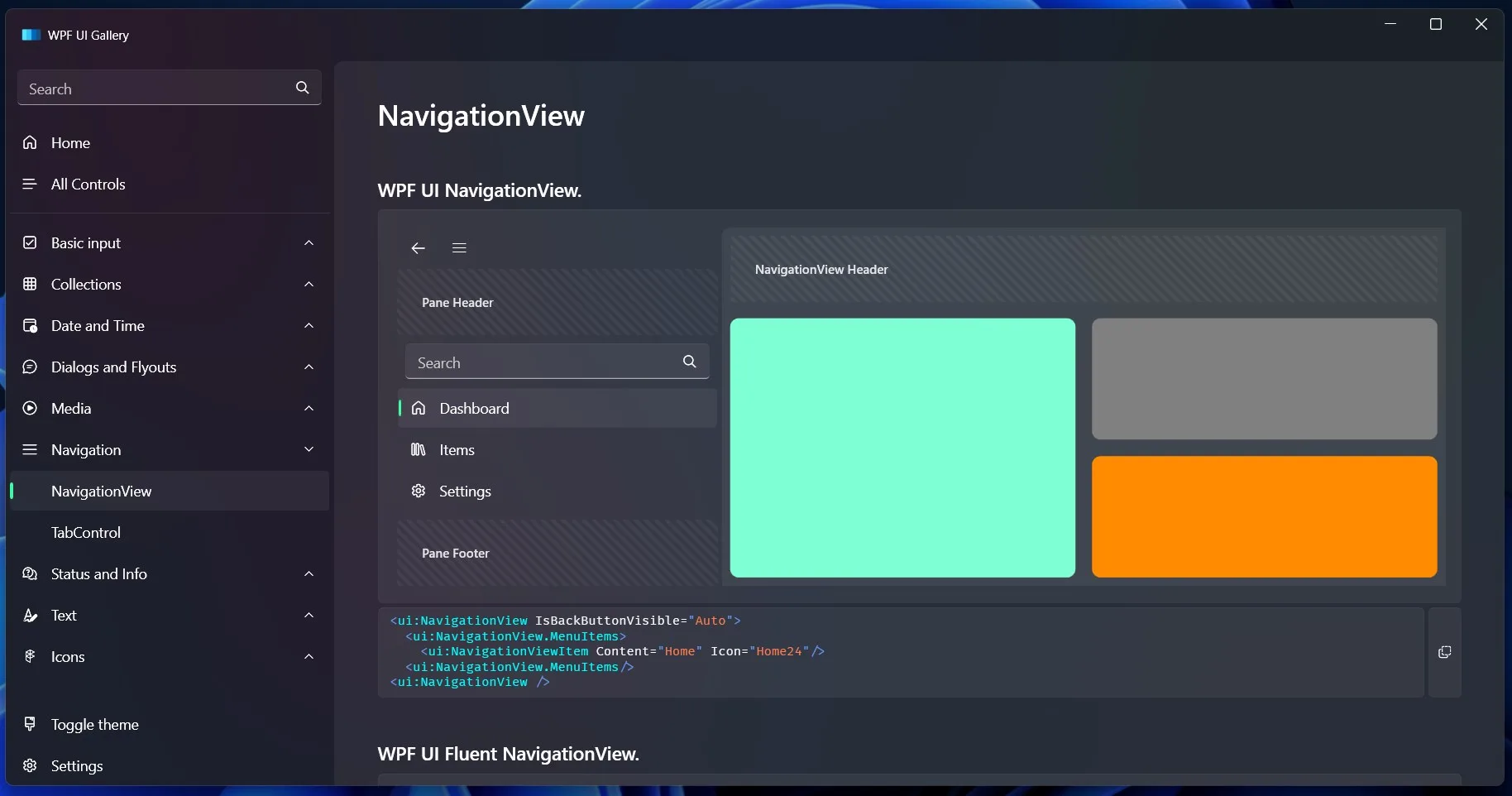Expand the Basic input section chevron
The height and width of the screenshot is (796, 1512).
tap(309, 242)
